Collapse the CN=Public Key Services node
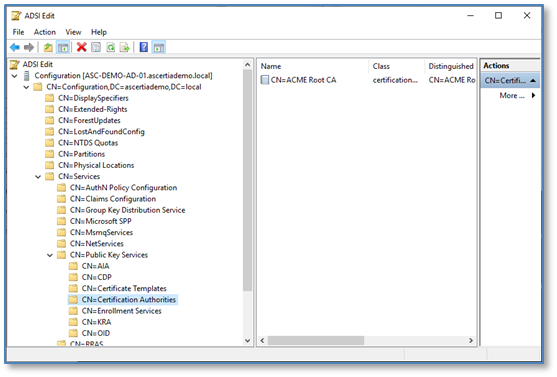Image resolution: width=557 pixels, height=377 pixels. (x=50, y=255)
